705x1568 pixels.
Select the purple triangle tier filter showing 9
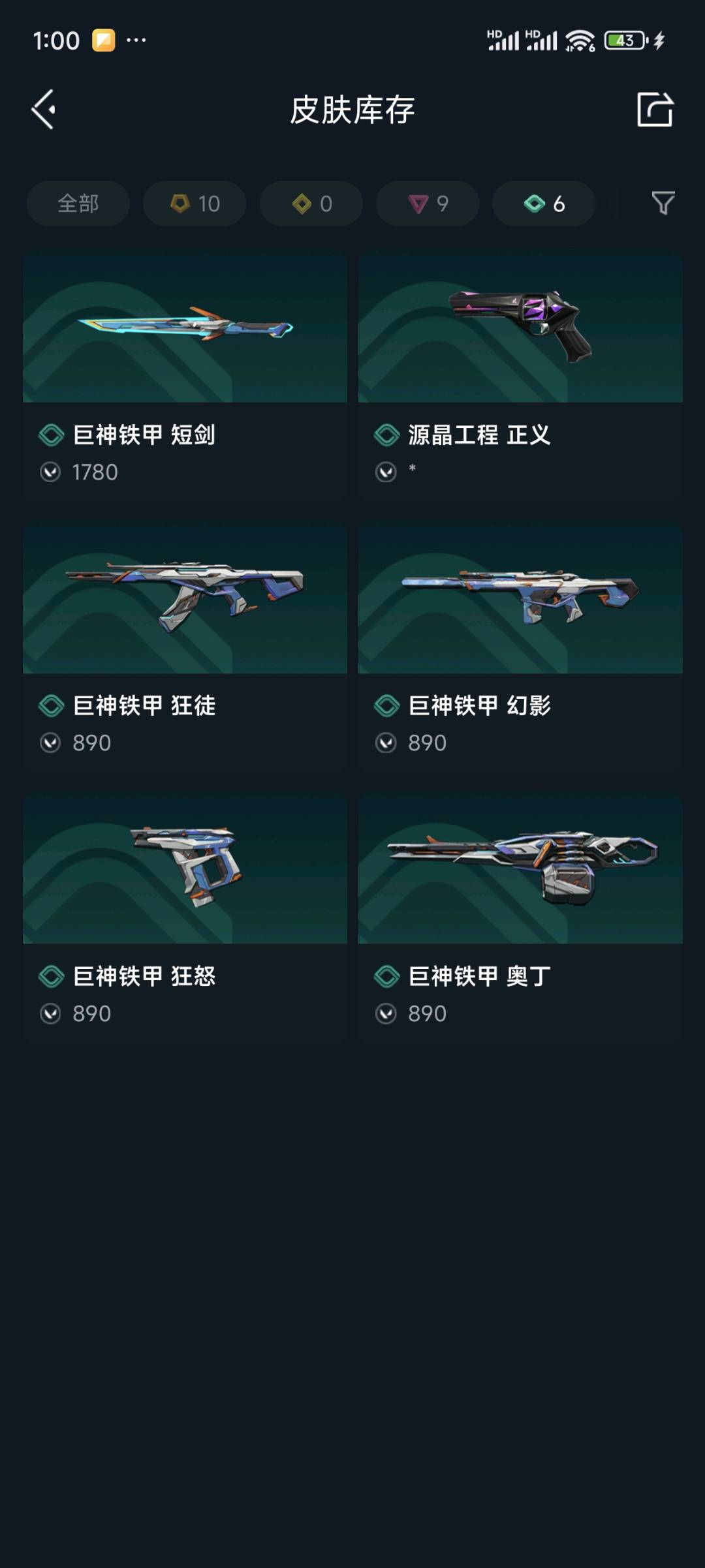click(x=428, y=204)
